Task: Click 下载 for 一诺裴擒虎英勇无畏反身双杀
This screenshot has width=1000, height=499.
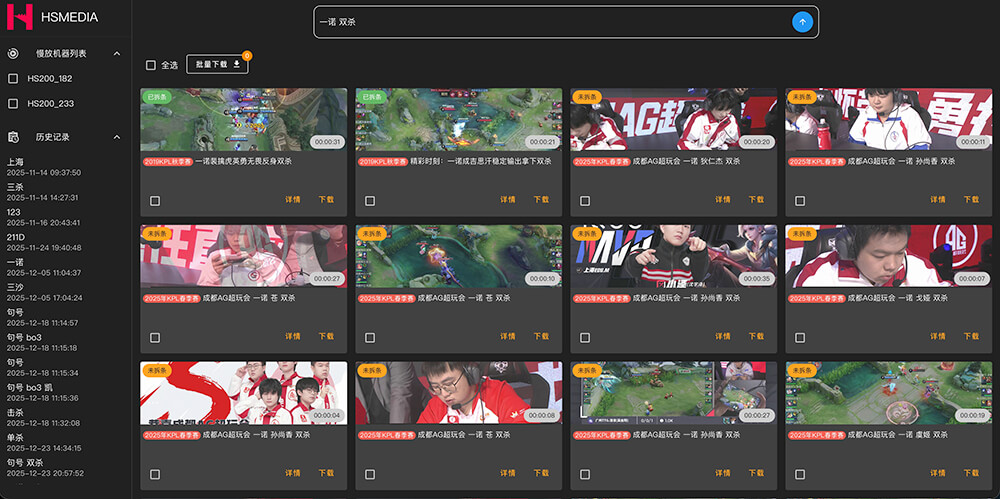Action: [x=326, y=200]
